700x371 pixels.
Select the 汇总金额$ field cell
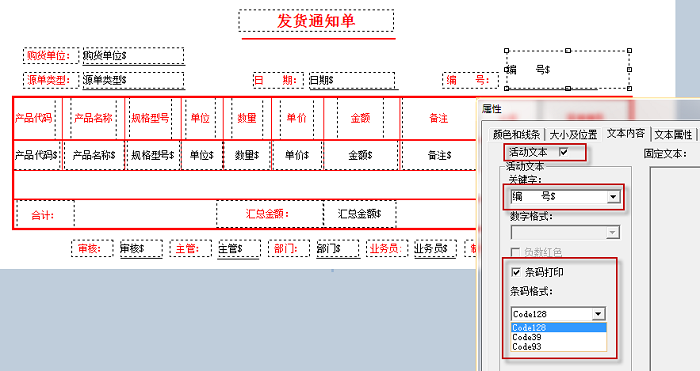[x=360, y=214]
